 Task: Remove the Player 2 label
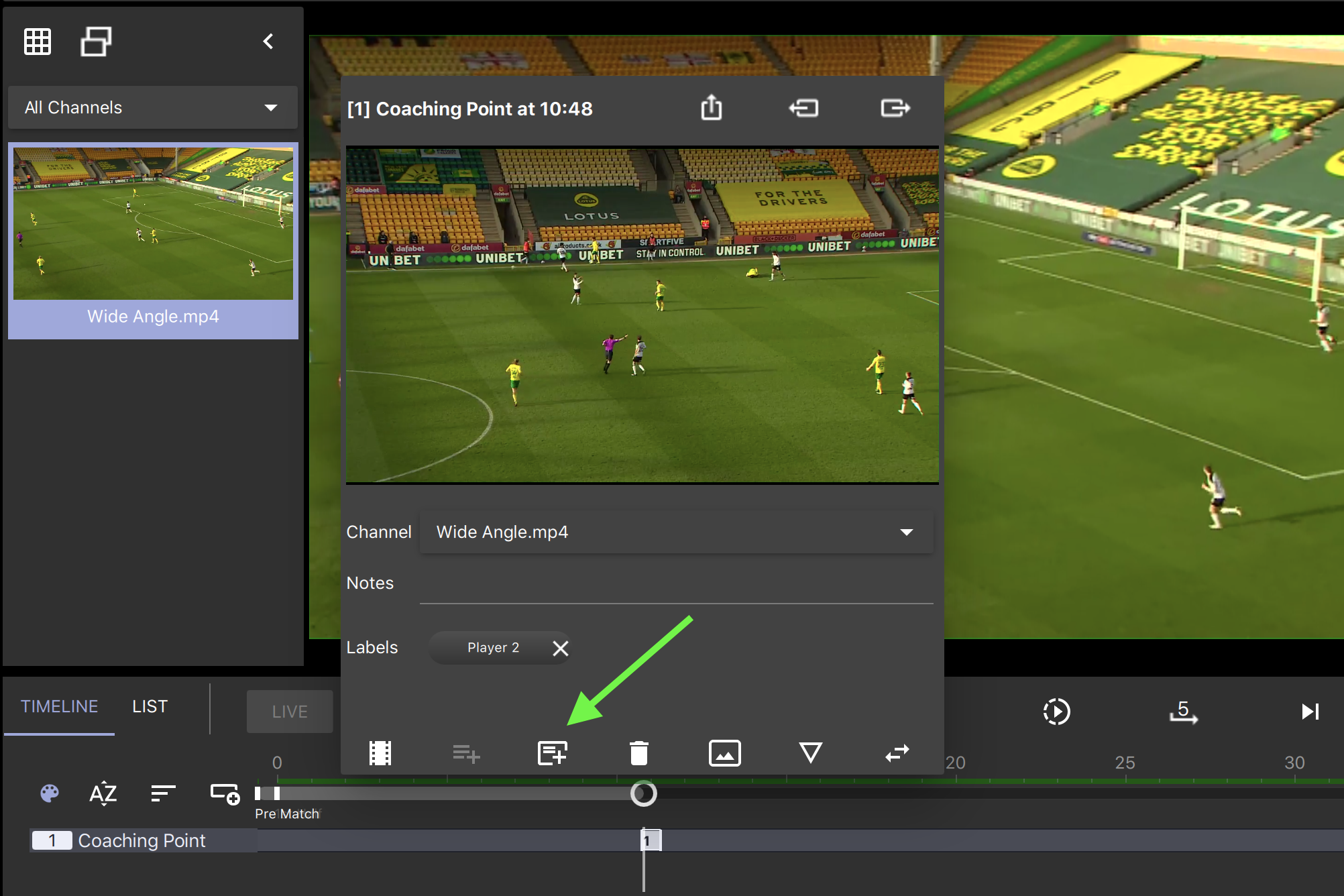pyautogui.click(x=561, y=648)
